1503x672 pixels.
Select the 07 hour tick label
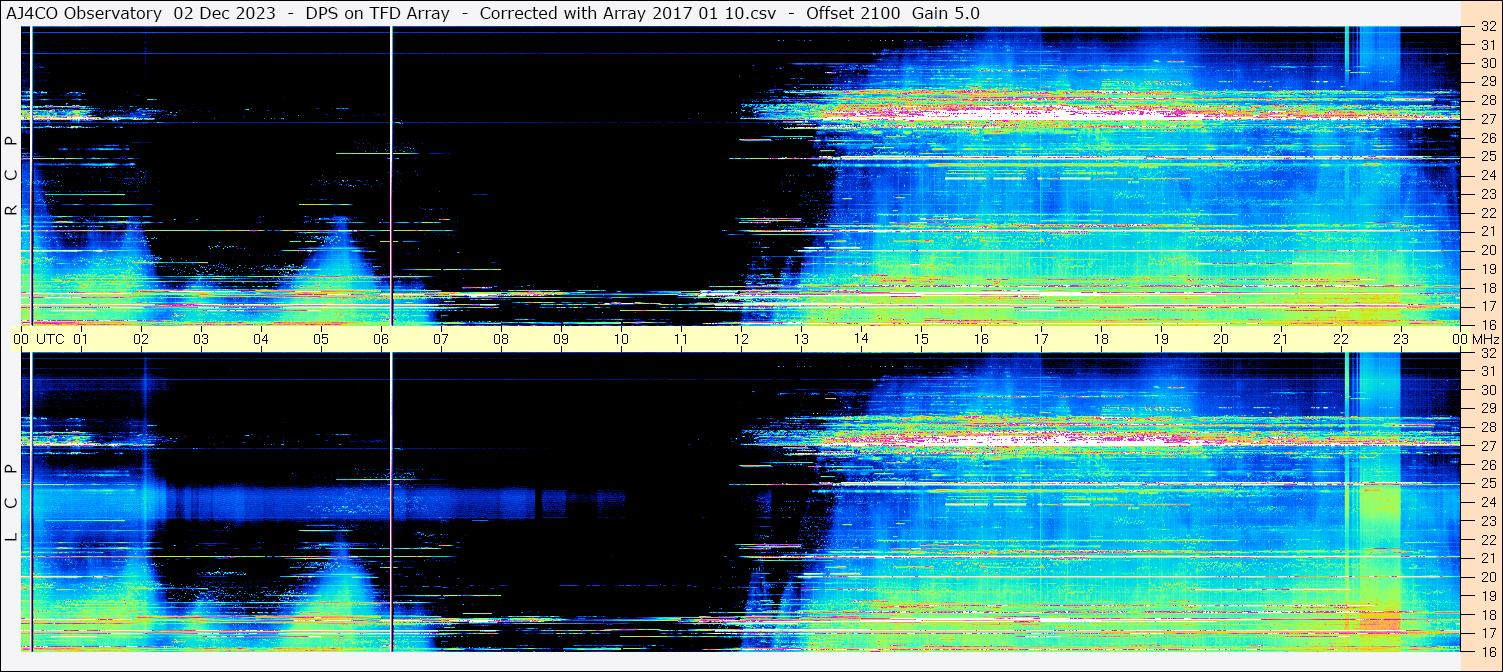point(441,339)
